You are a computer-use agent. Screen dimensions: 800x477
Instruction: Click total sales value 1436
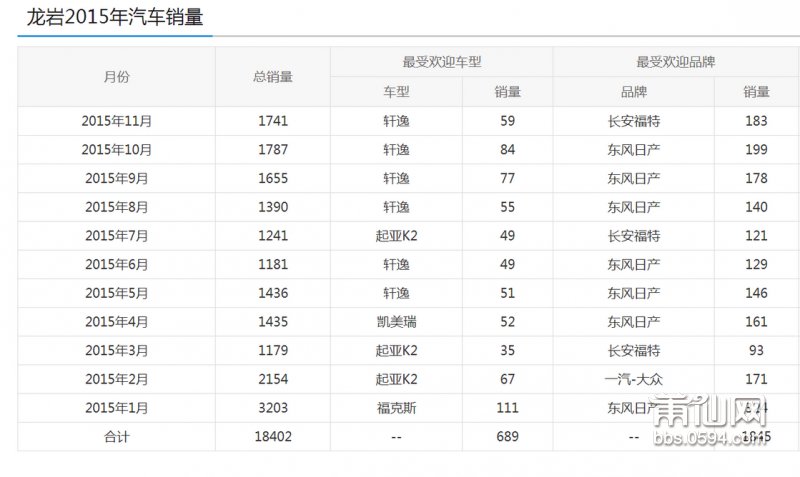273,293
